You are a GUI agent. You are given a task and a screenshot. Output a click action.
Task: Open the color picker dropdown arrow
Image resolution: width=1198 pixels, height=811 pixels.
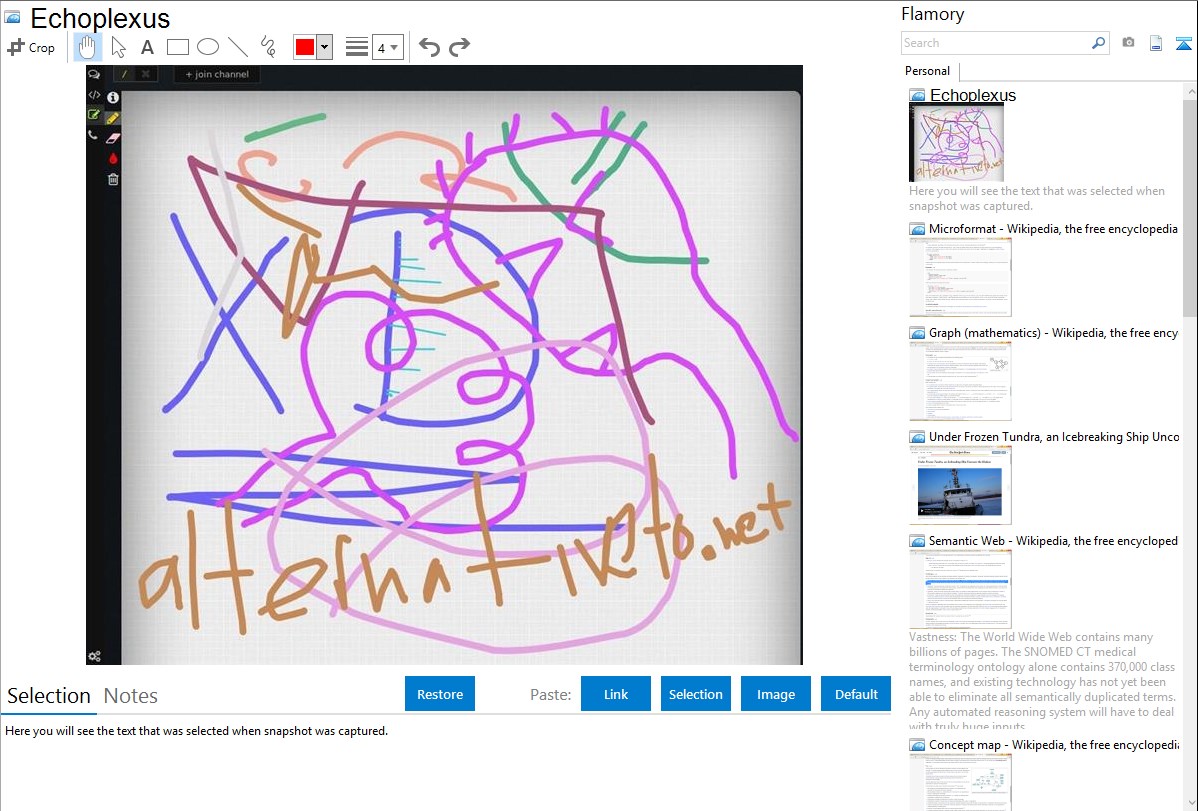[x=324, y=47]
